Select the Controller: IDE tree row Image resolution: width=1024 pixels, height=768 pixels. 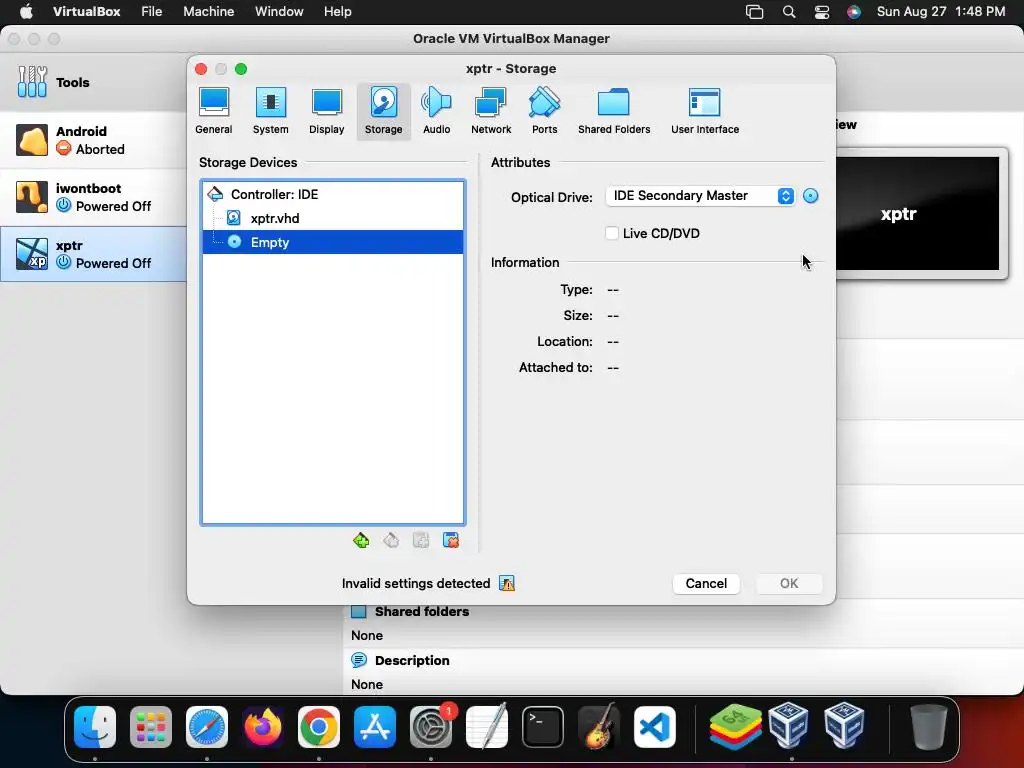pos(332,194)
